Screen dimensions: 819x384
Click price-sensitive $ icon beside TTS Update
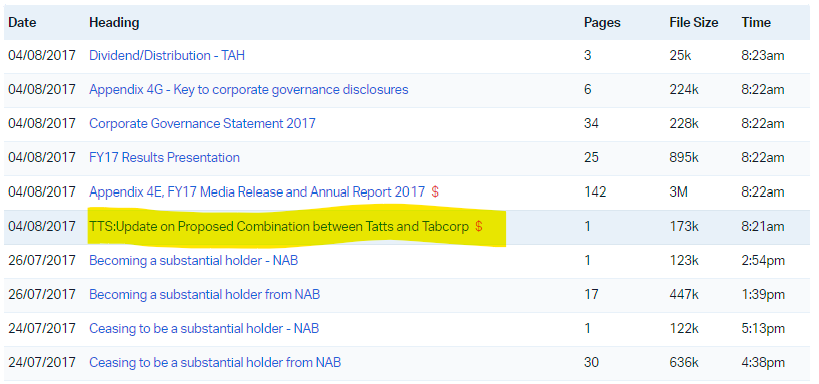479,226
